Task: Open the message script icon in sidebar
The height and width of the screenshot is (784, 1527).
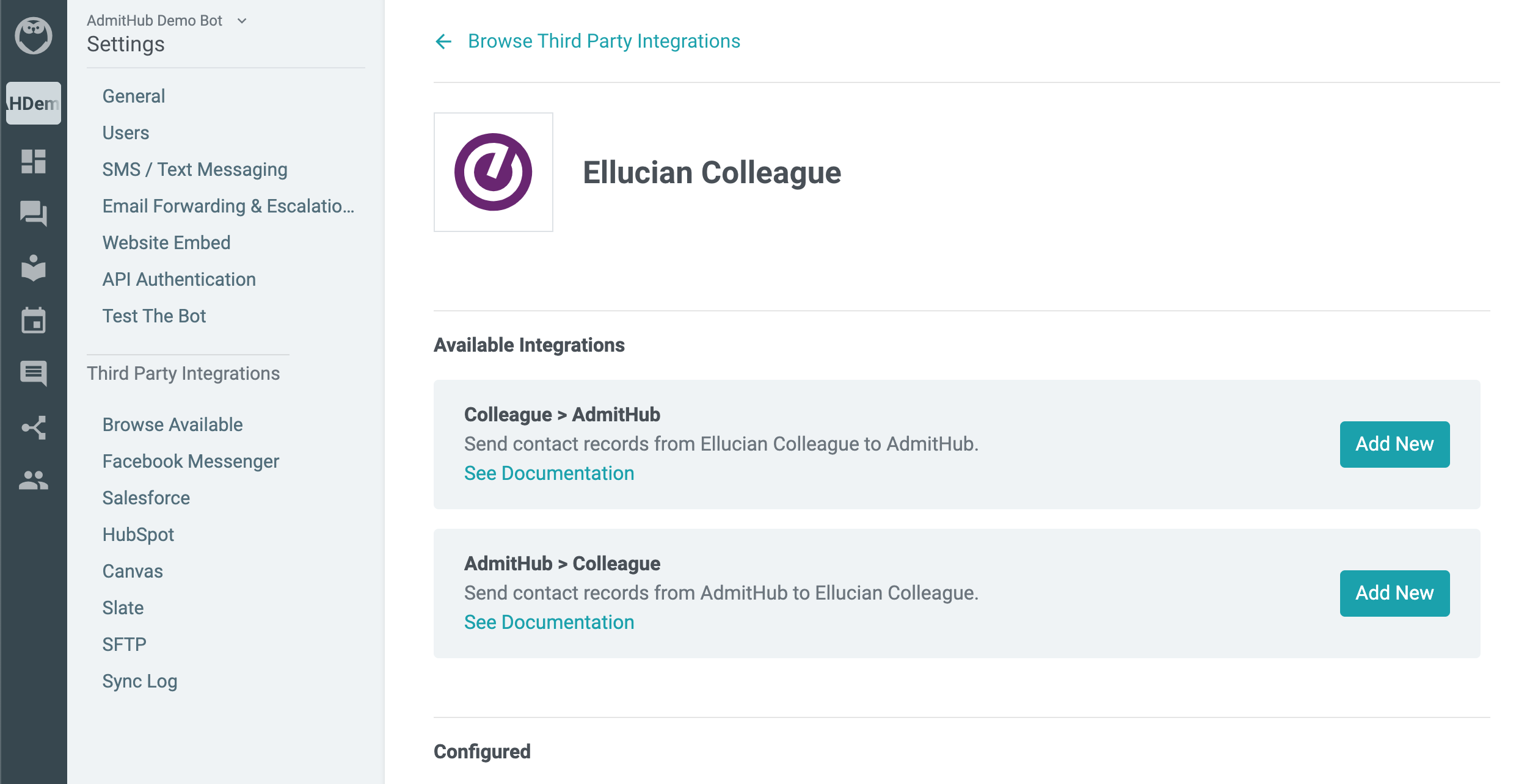Action: tap(34, 373)
